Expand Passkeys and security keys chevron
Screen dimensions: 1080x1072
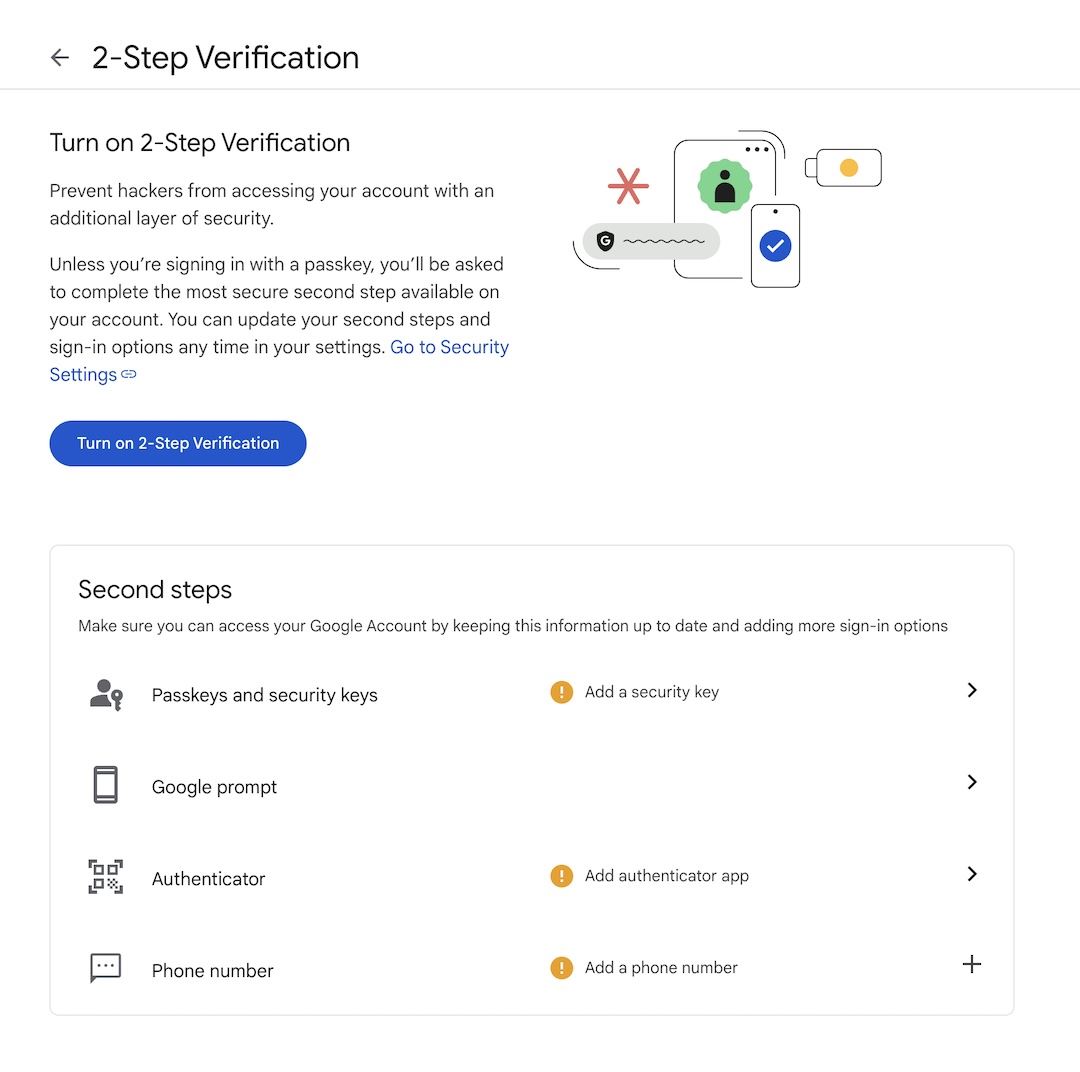point(972,690)
